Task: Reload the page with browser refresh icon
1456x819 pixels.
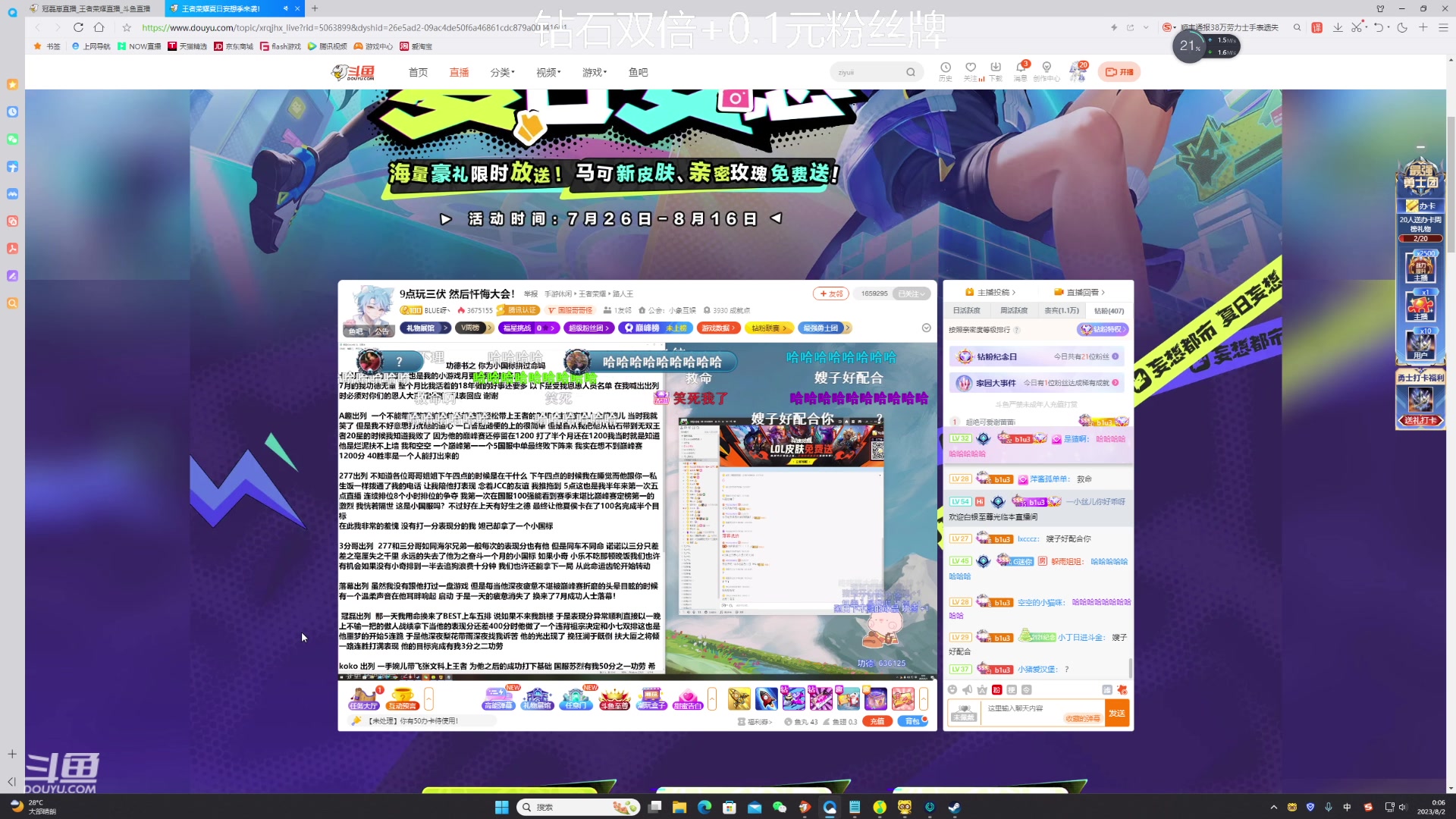Action: click(x=78, y=27)
